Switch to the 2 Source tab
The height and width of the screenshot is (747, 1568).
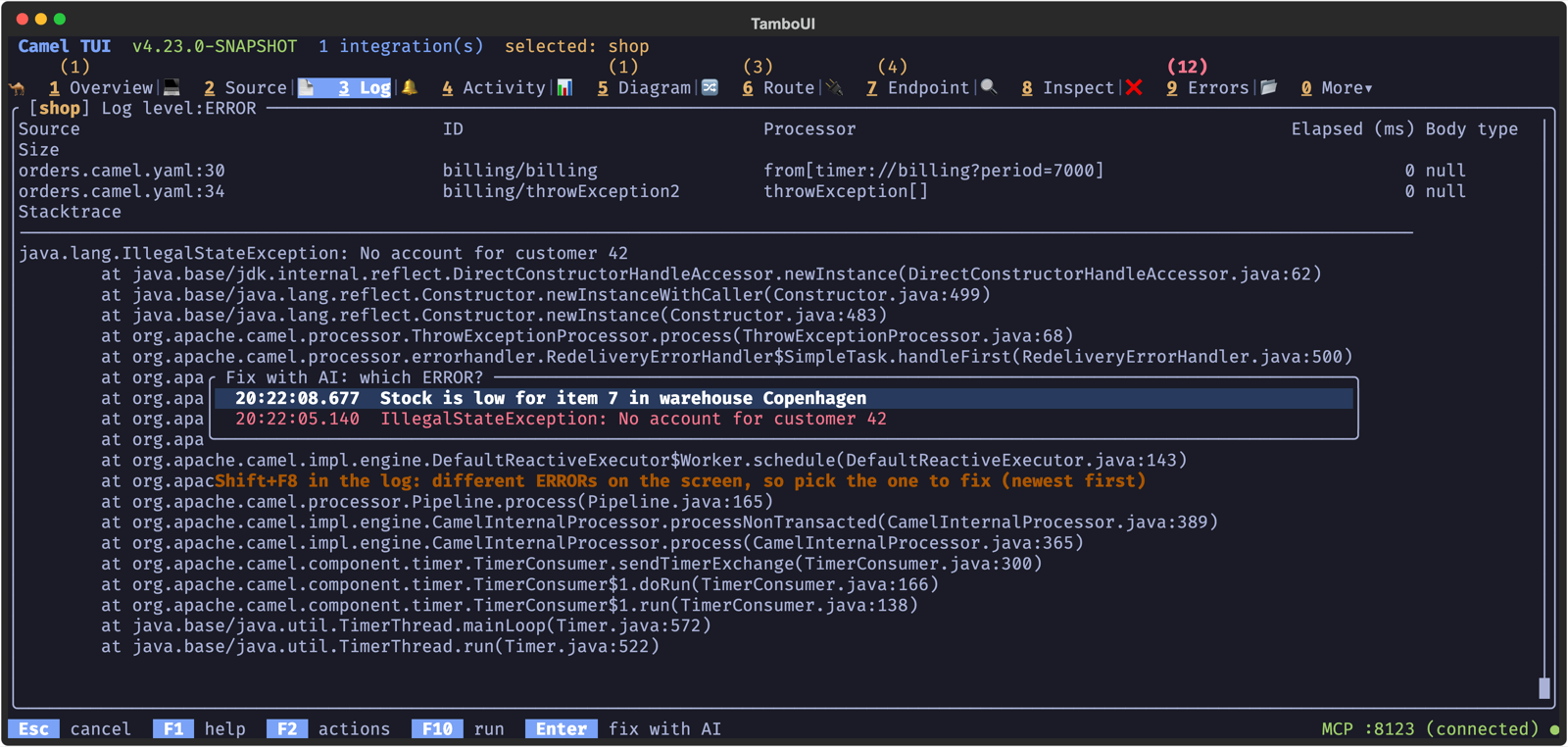[245, 88]
